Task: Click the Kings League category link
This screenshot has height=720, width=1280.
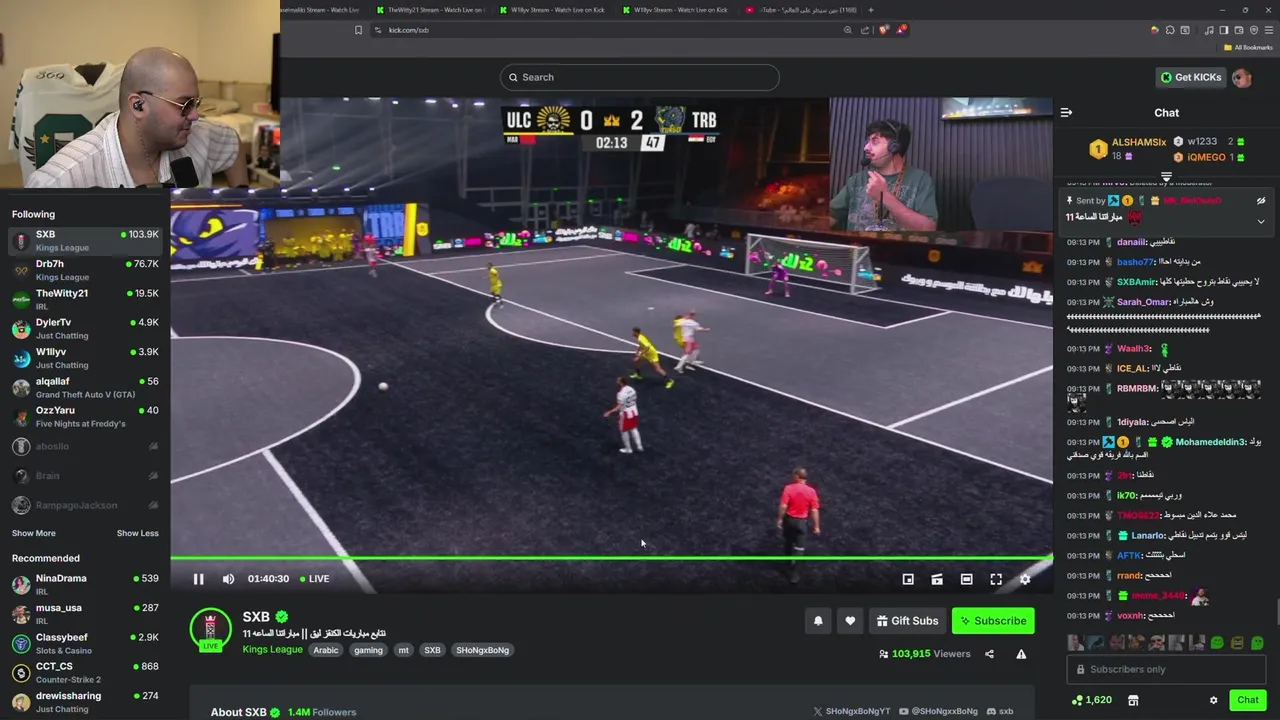Action: (272, 649)
